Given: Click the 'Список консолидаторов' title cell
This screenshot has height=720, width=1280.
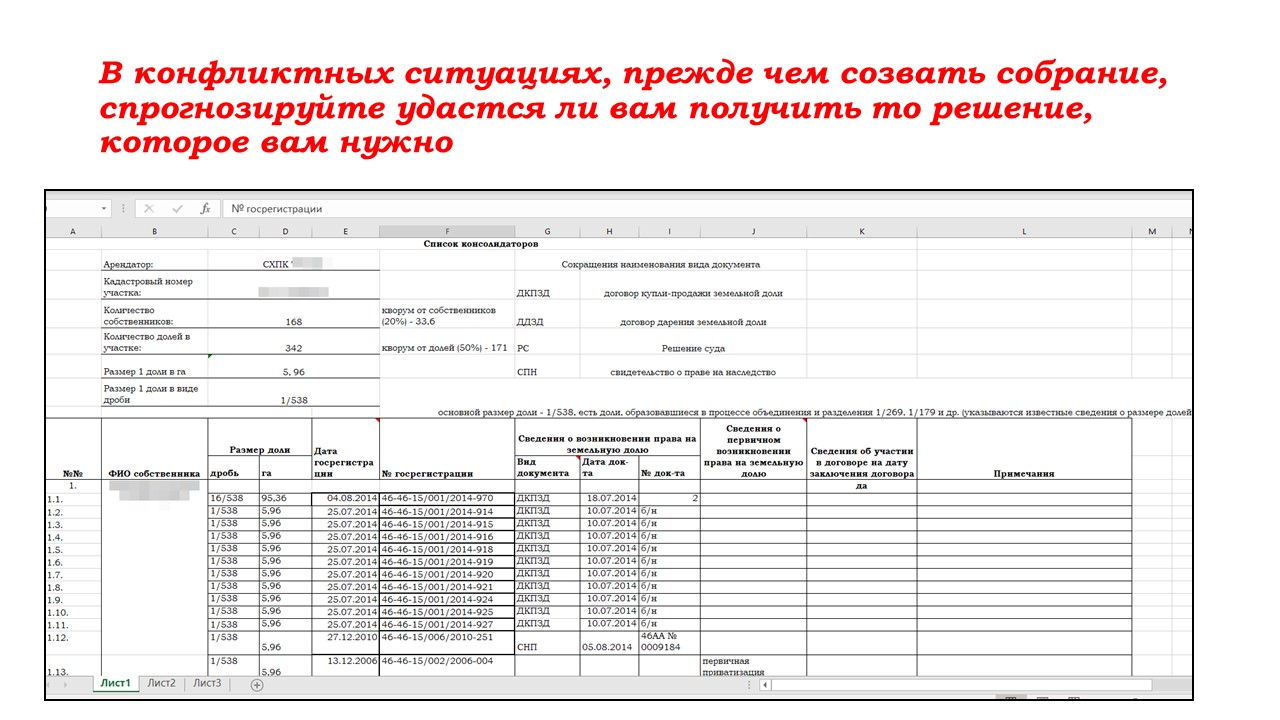Looking at the screenshot, I should (x=481, y=243).
